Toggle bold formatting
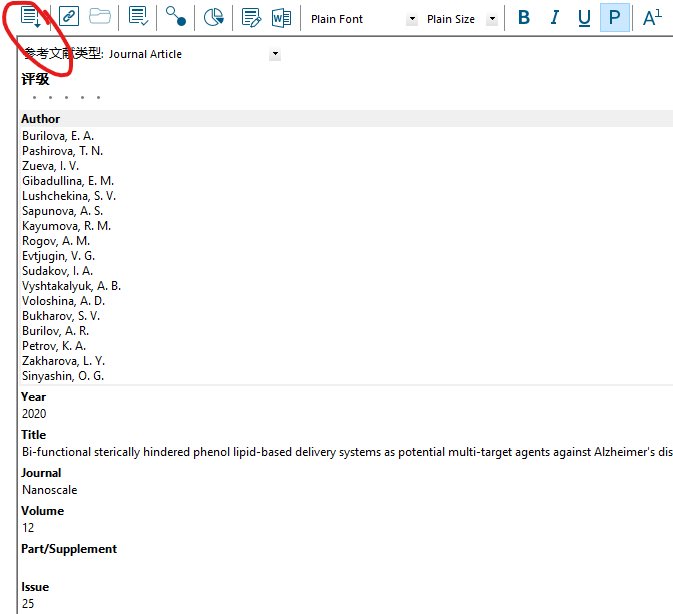Viewport: 673px width, 614px height. (x=524, y=18)
